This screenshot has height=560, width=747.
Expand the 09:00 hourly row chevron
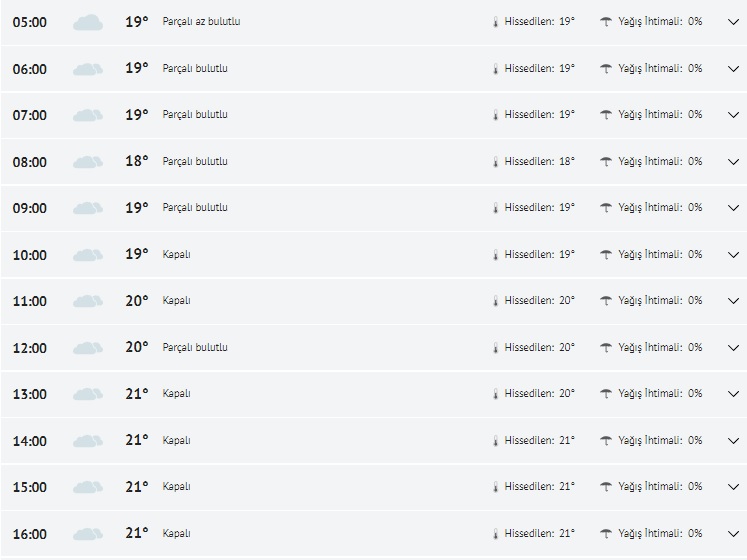pos(733,208)
